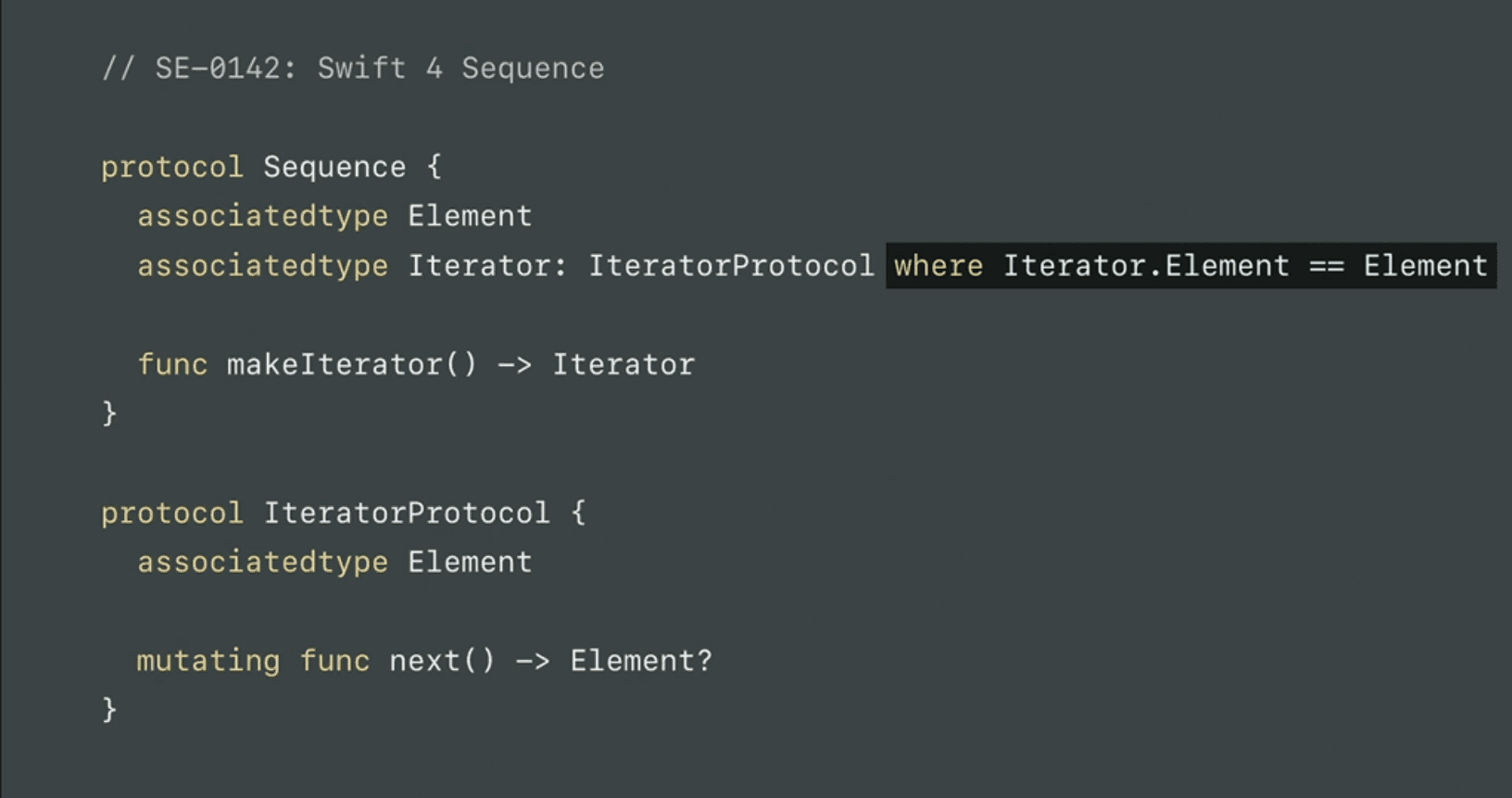Click the Iterator return type of makeIterator
This screenshot has width=1512, height=798.
click(623, 365)
